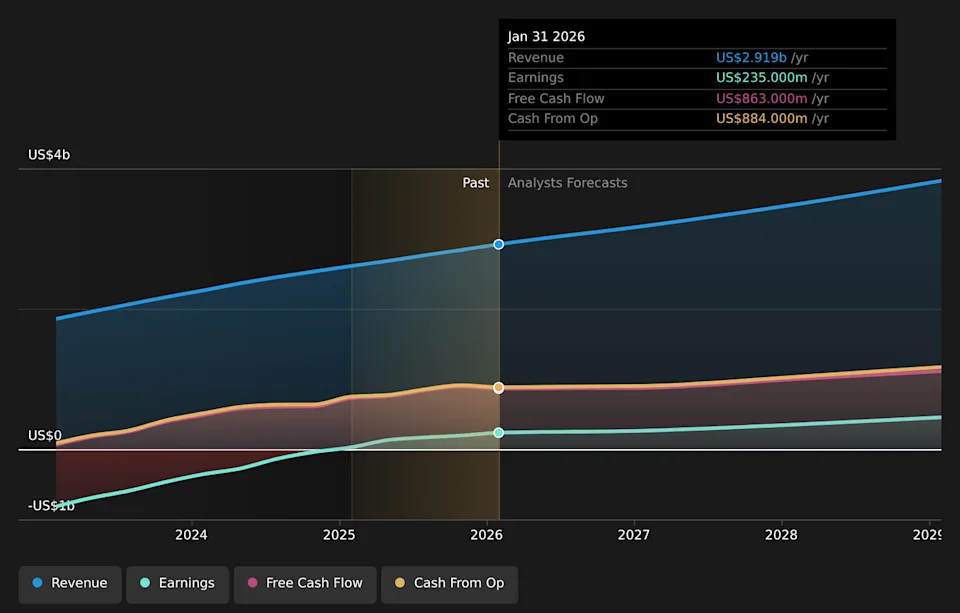Image resolution: width=960 pixels, height=613 pixels.
Task: Click the blue Revenue dot in the legend
Action: (38, 583)
